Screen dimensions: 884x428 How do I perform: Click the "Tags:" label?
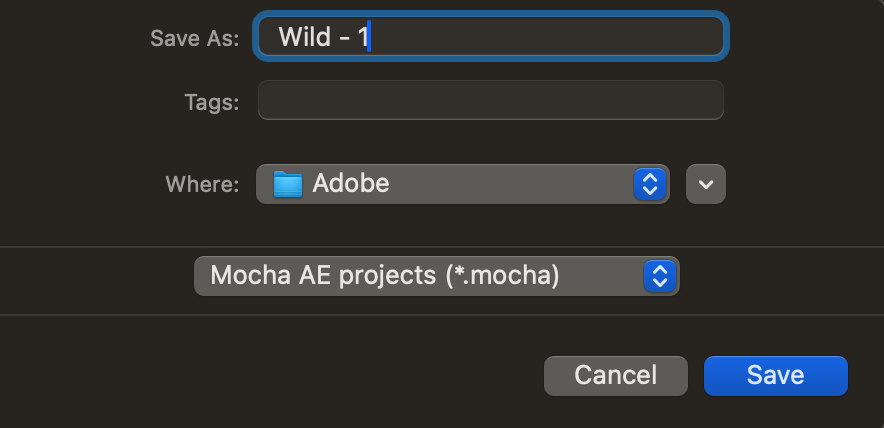[x=211, y=101]
